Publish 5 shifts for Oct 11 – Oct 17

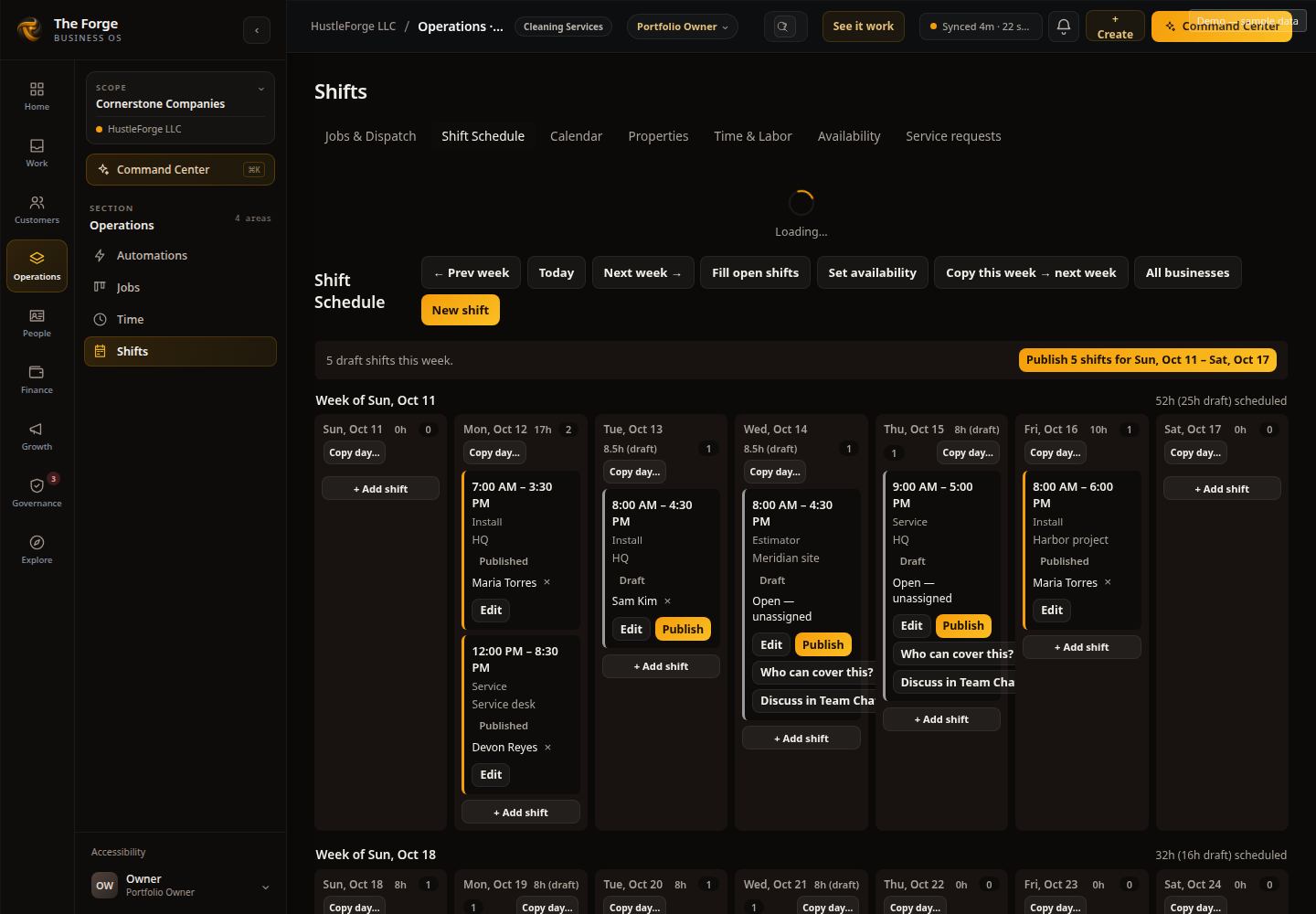tap(1148, 360)
